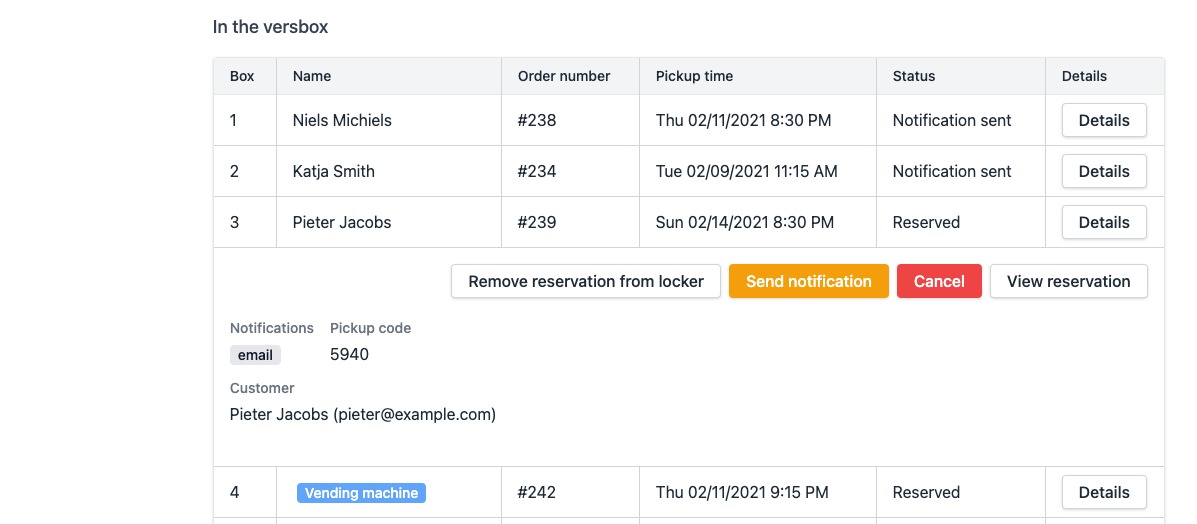Hit the red Cancel button
1197x524 pixels.
939,281
